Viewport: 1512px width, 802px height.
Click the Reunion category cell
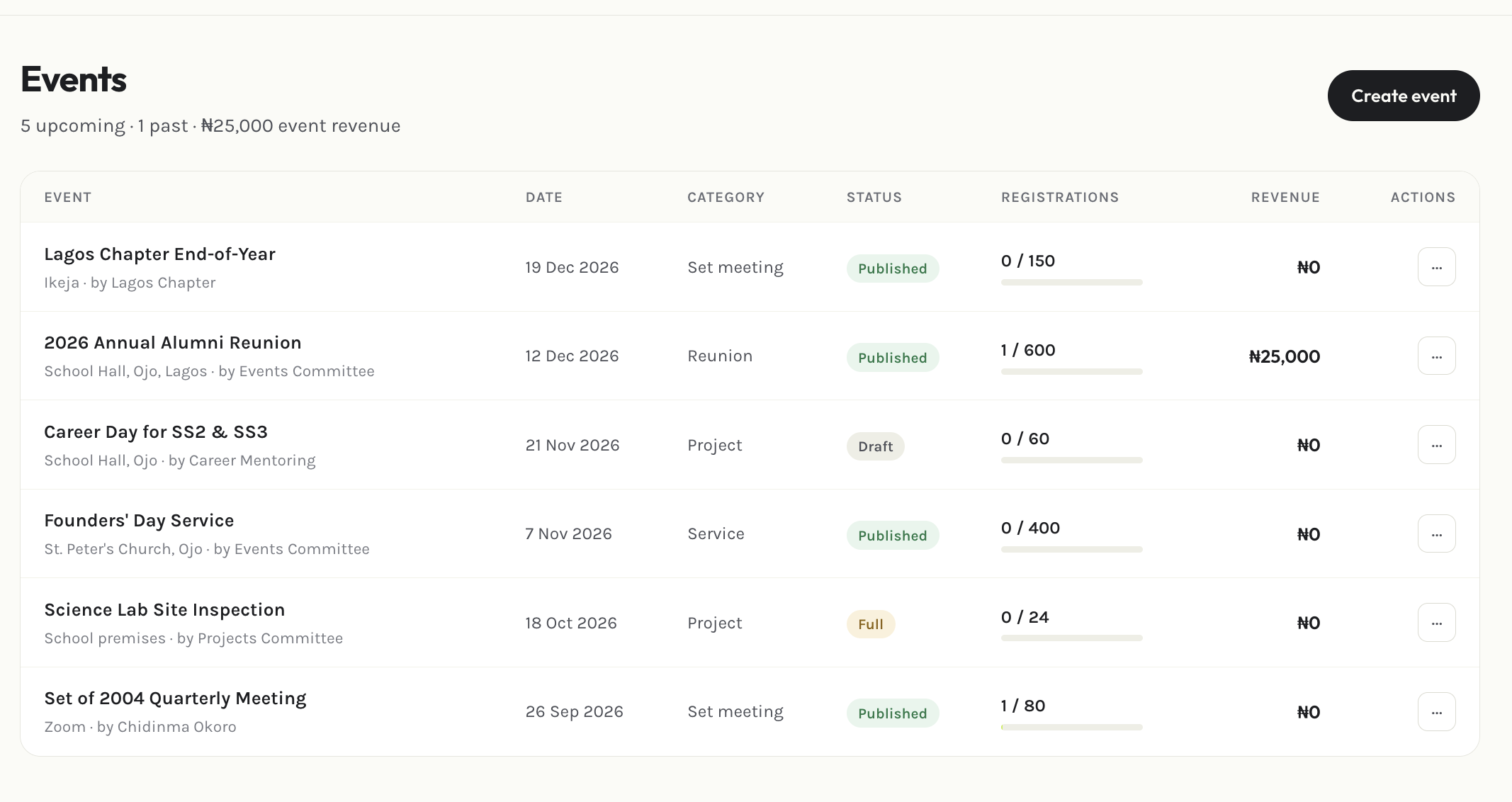(720, 356)
